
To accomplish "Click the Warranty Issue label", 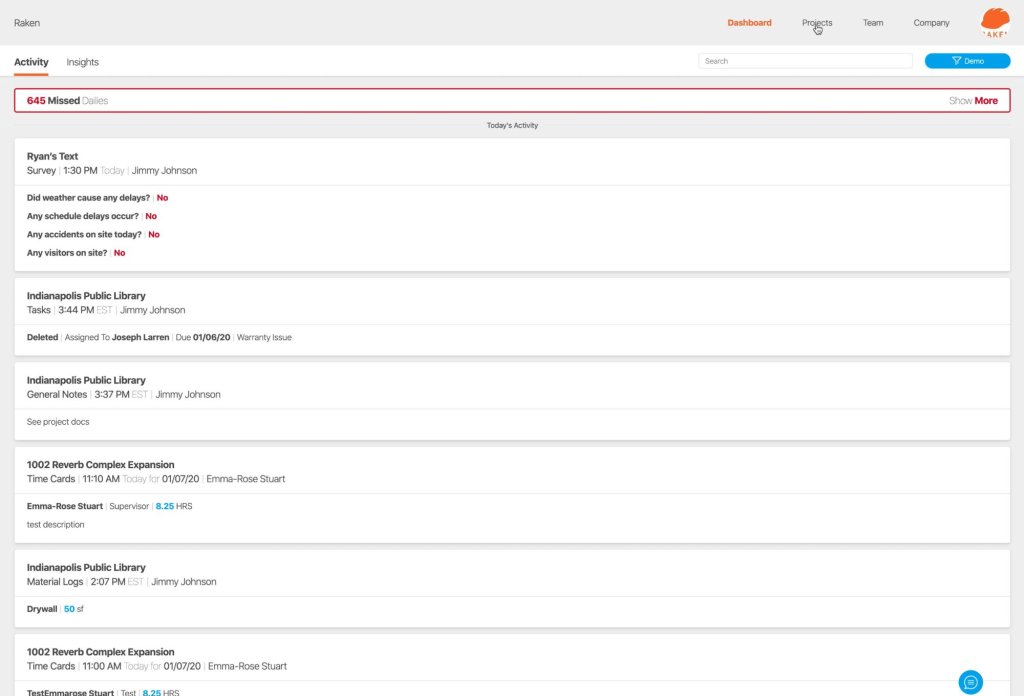I will coord(264,338).
